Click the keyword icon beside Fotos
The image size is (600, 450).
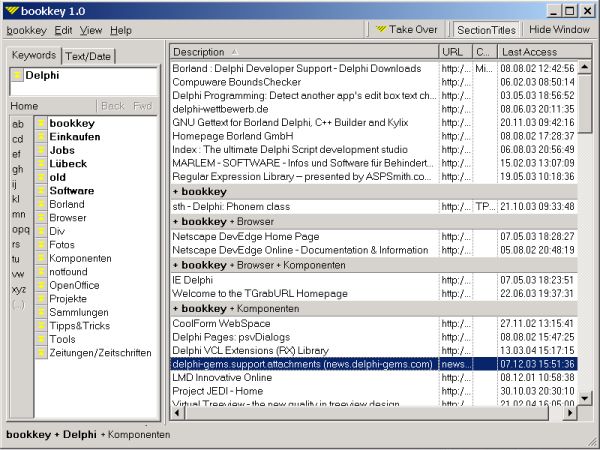pos(41,245)
